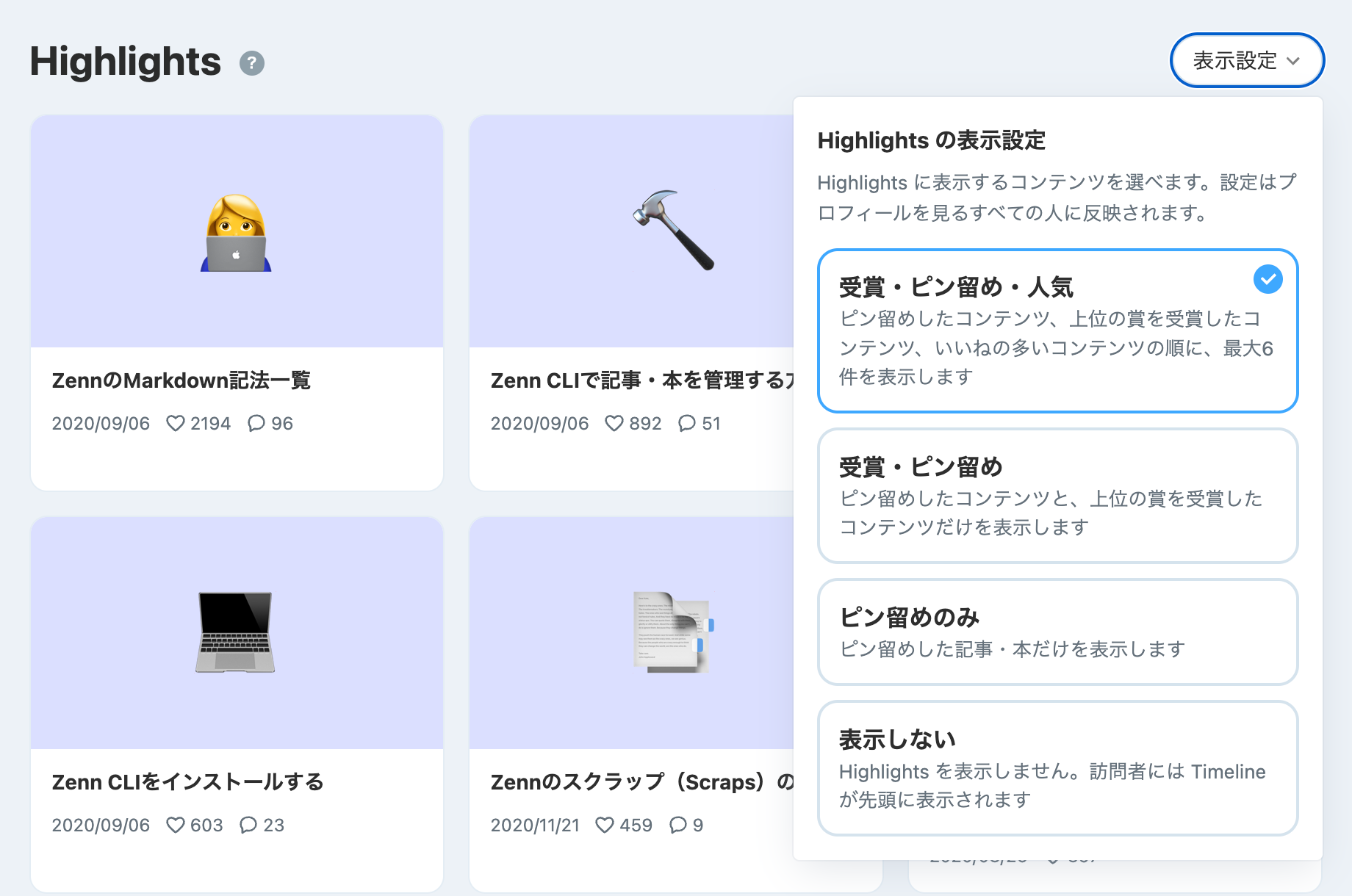Image resolution: width=1352 pixels, height=896 pixels.
Task: Open the Zenn CLIをインストールする article title
Action: click(188, 782)
